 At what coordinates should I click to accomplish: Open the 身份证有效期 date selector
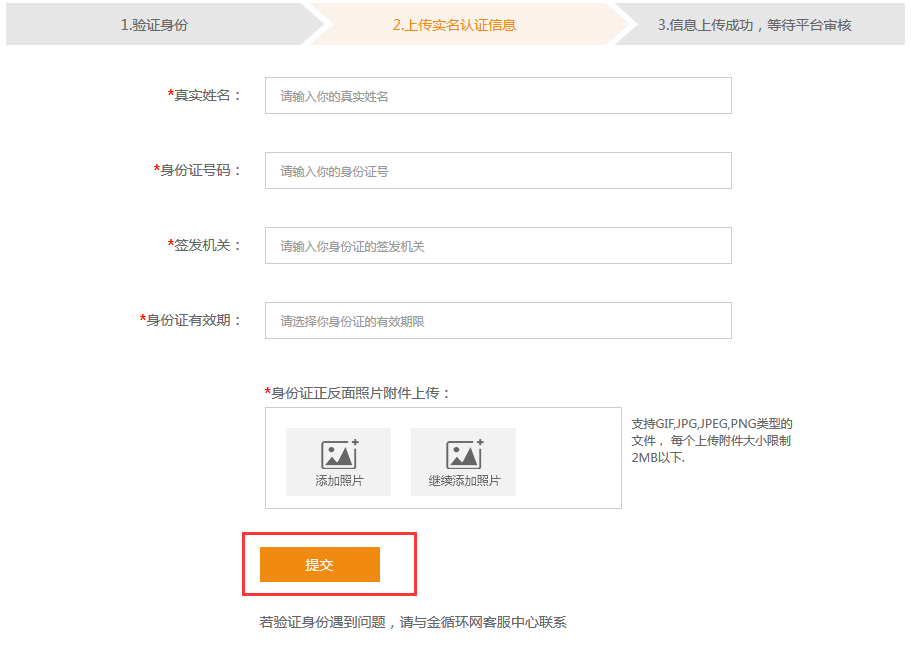[498, 320]
